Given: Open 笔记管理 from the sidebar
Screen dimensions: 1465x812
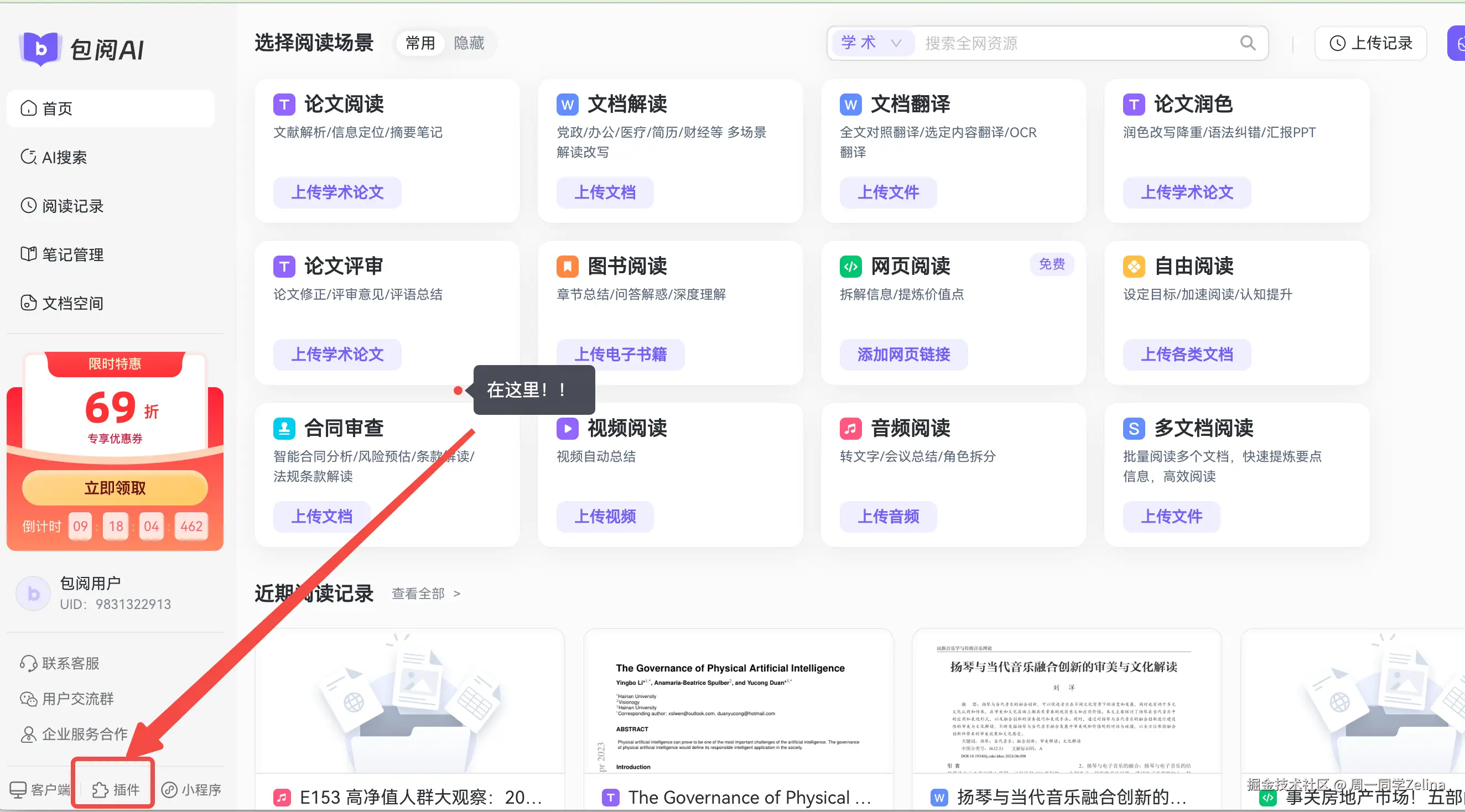Looking at the screenshot, I should [x=72, y=254].
